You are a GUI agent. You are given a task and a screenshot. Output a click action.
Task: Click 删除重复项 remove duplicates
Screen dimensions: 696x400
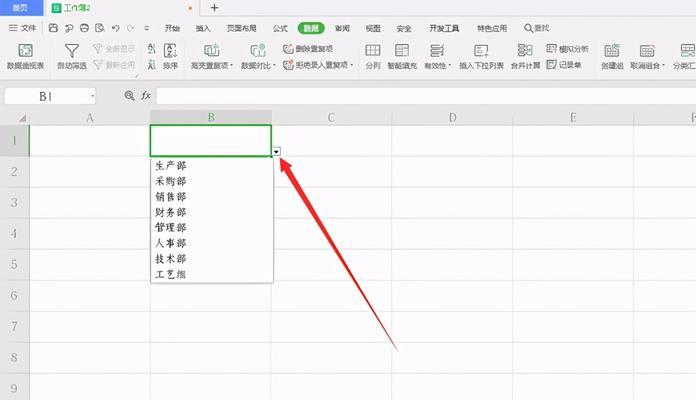pos(308,48)
